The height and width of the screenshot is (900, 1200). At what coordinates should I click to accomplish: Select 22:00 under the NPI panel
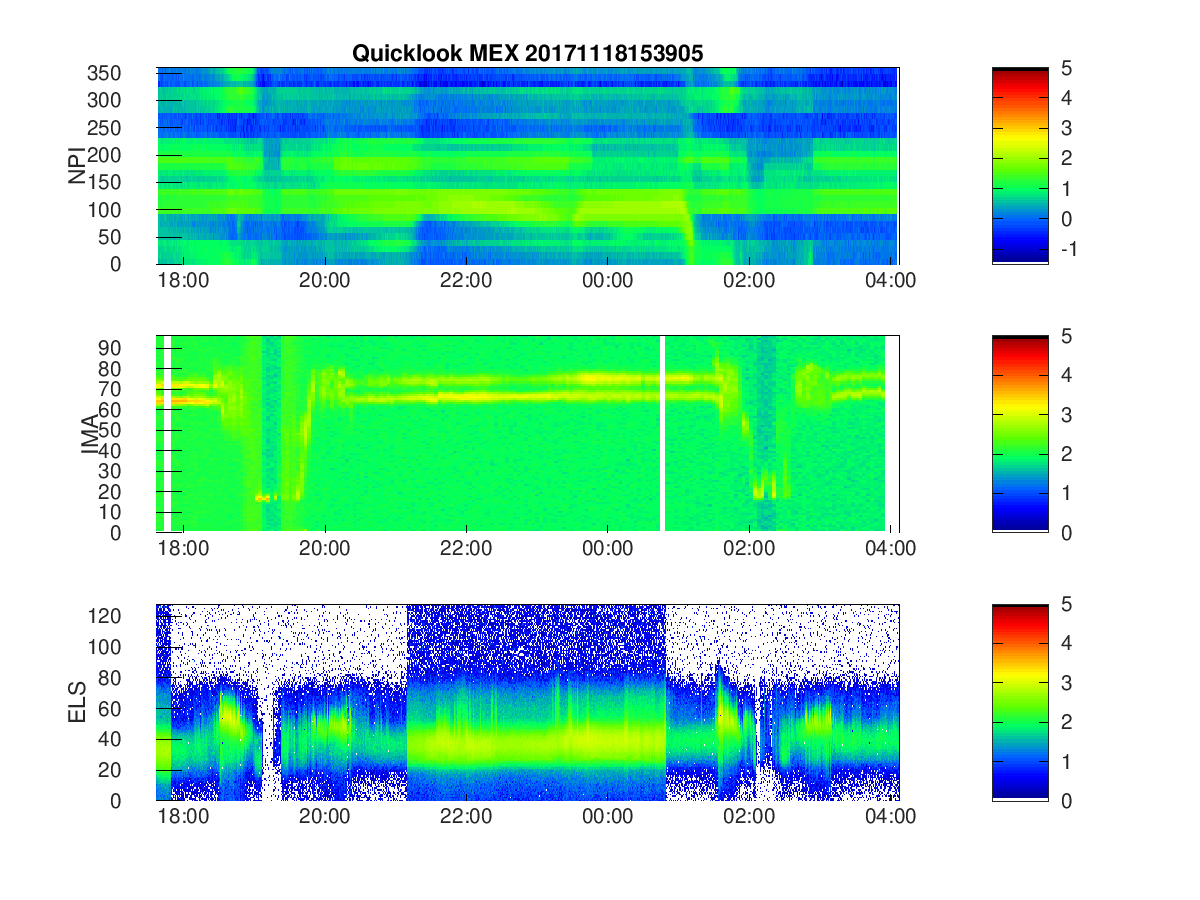pos(466,281)
